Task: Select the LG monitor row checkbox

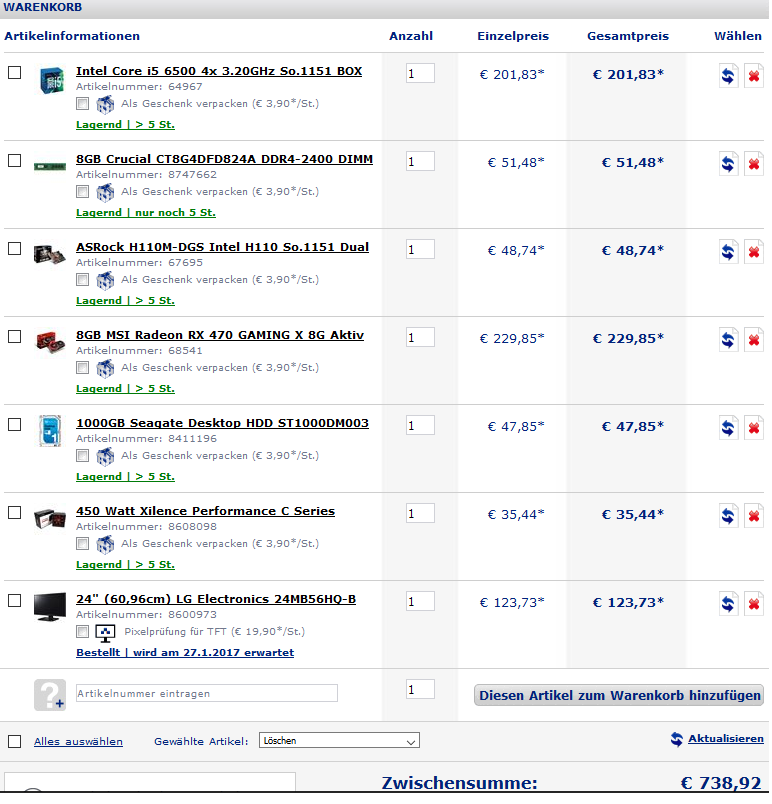Action: tap(14, 600)
